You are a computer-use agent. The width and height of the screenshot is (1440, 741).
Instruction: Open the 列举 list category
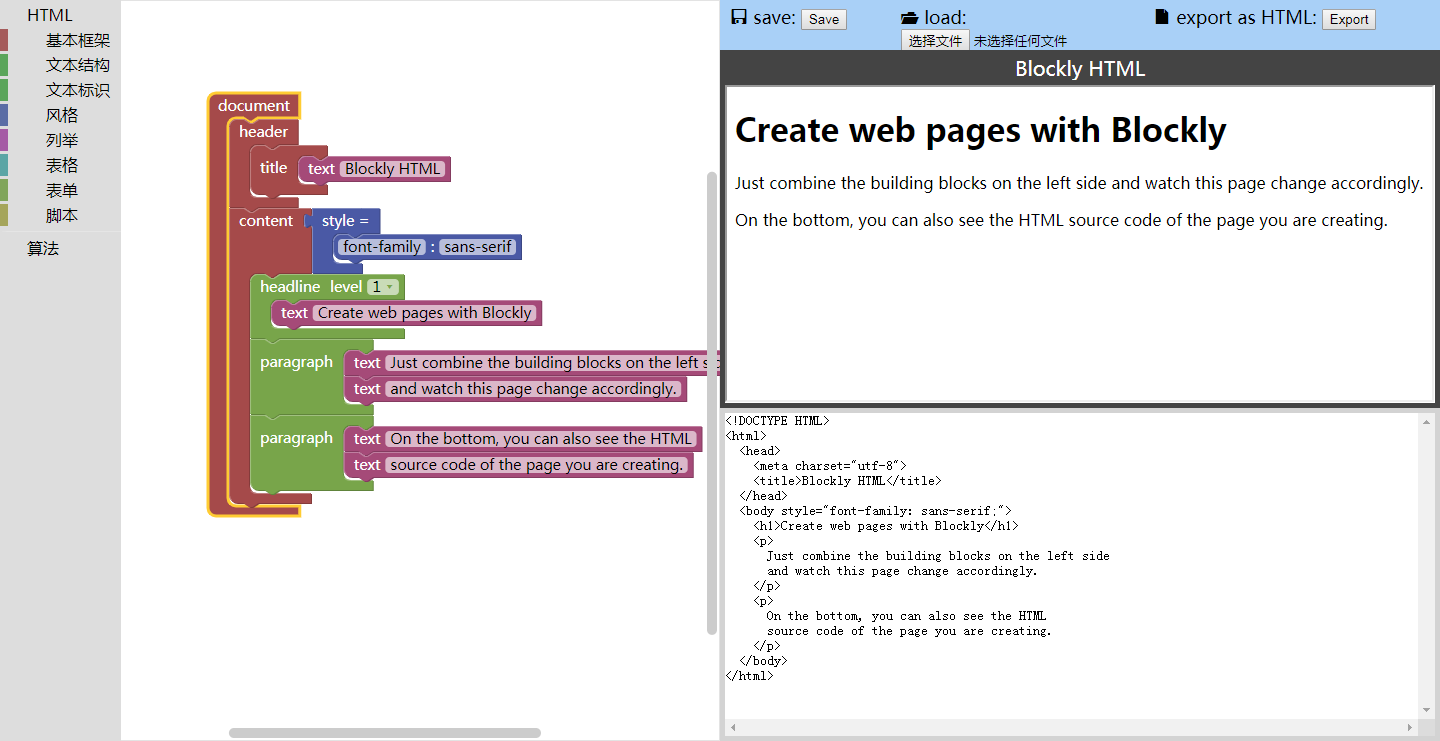(62, 140)
